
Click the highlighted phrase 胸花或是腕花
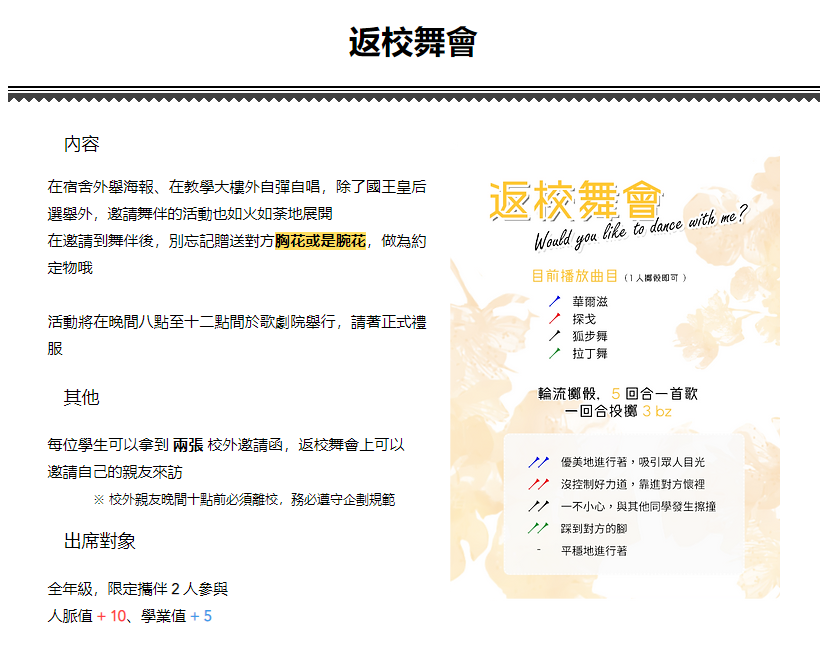pos(320,241)
